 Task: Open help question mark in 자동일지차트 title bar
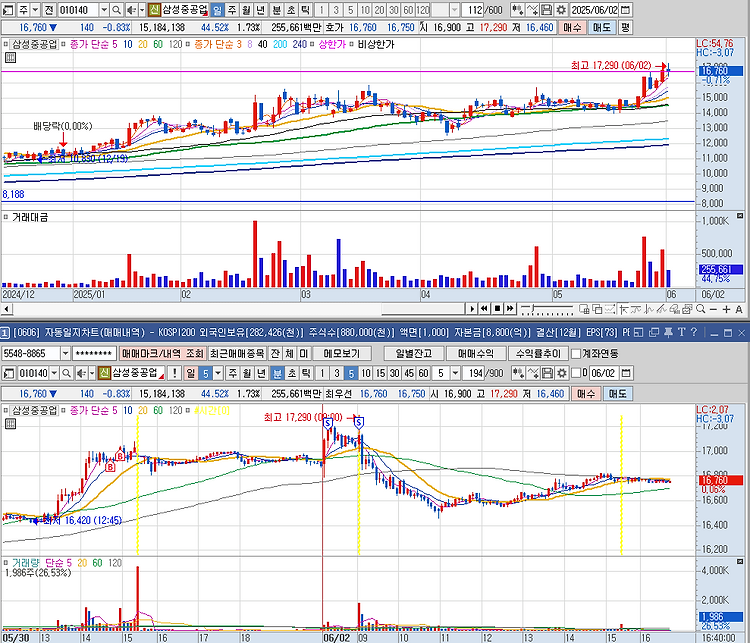[x=694, y=332]
